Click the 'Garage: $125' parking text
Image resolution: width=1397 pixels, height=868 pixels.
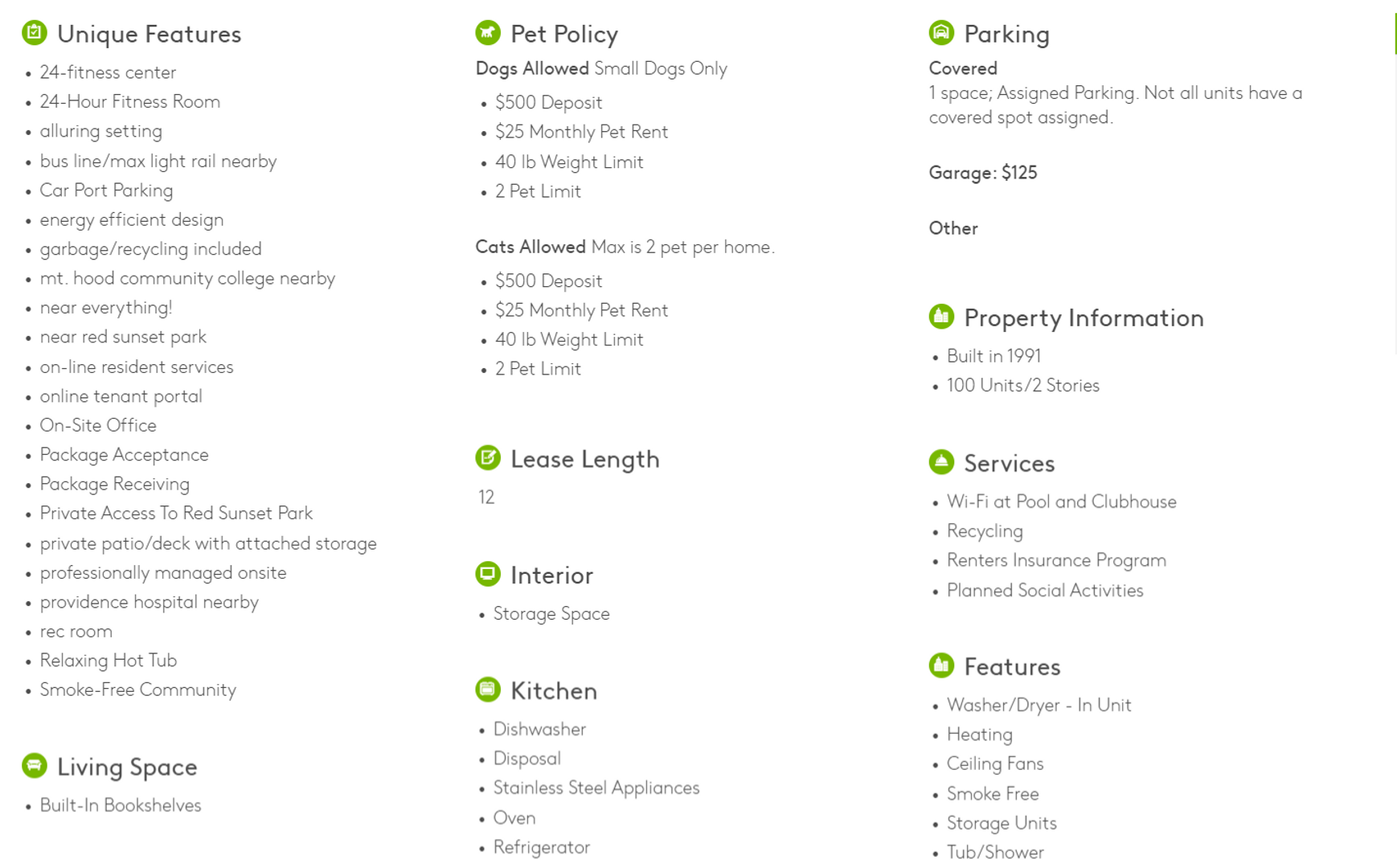click(x=983, y=174)
